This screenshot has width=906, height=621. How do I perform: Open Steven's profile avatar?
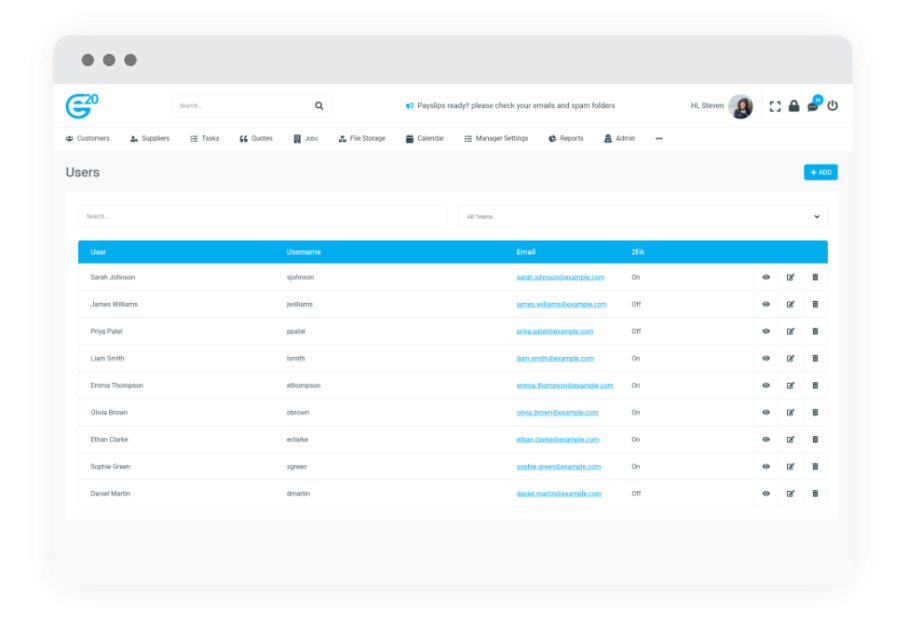click(741, 106)
